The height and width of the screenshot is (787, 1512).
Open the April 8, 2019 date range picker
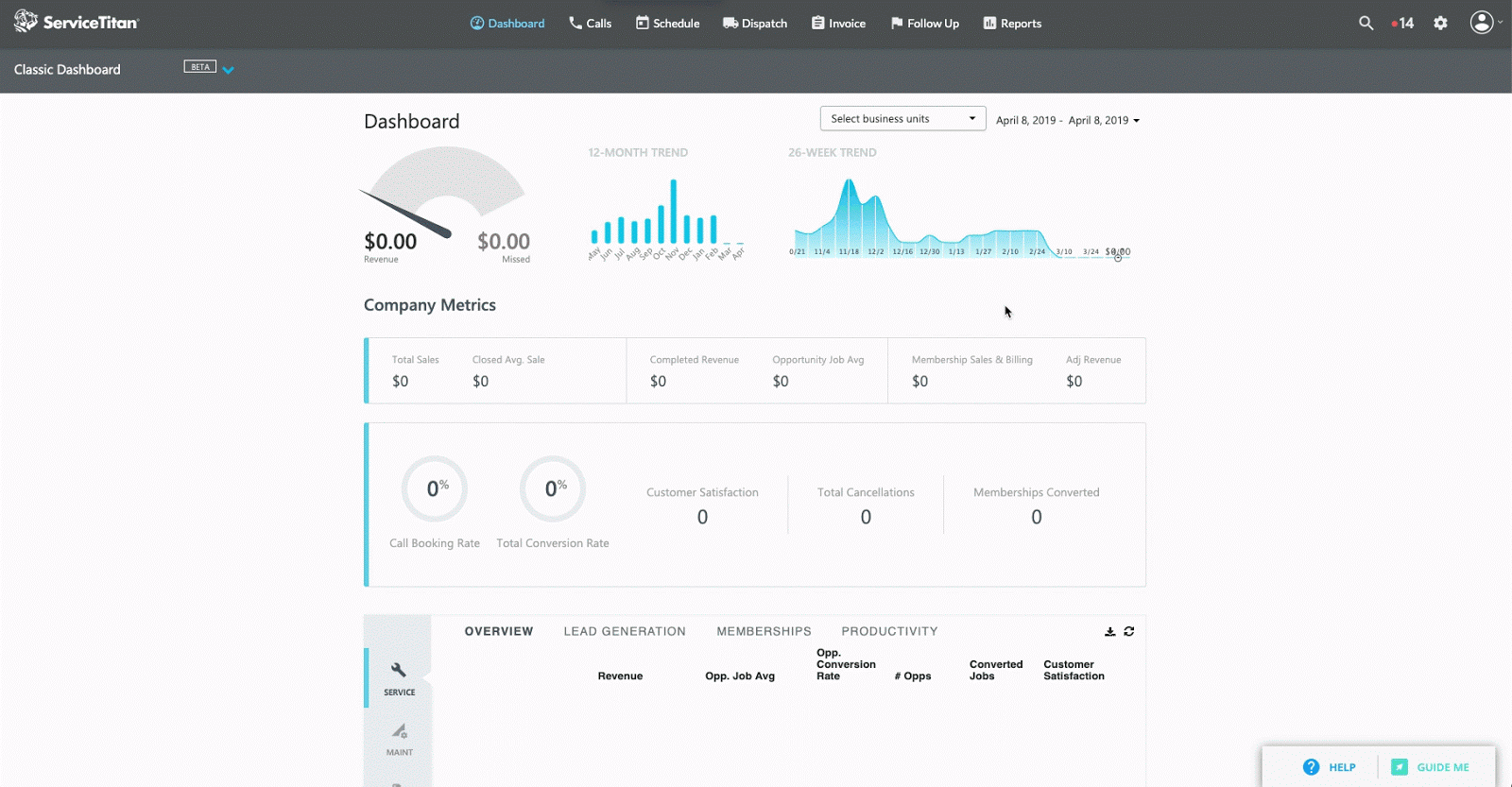(1068, 121)
